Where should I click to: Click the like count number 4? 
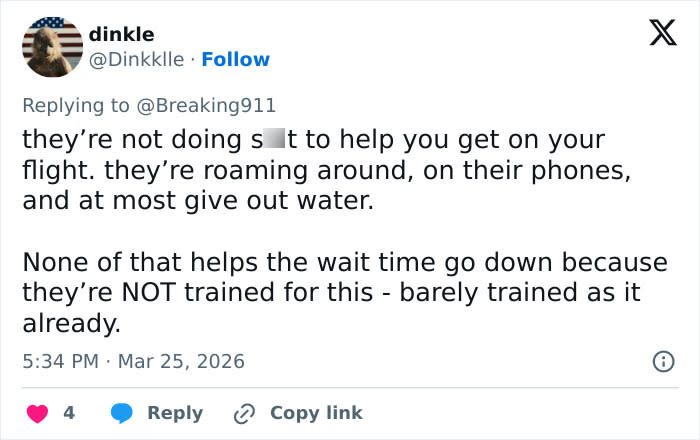69,412
